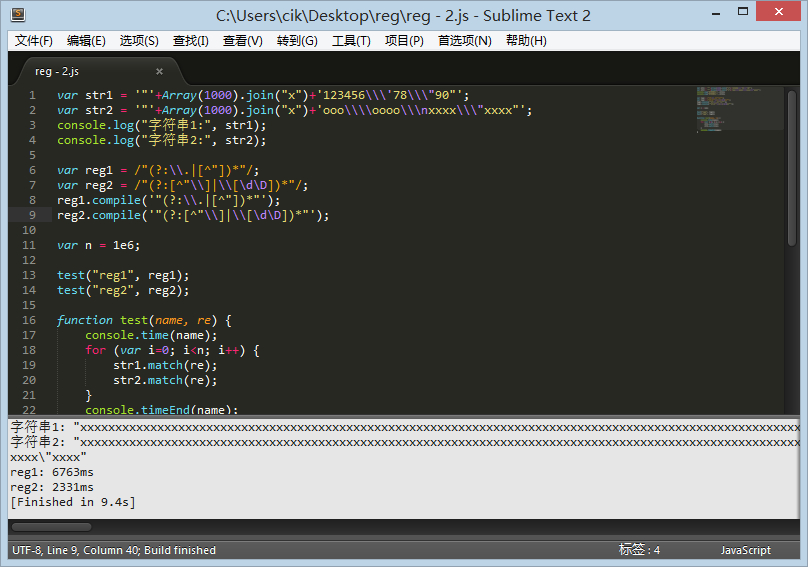Image resolution: width=808 pixels, height=567 pixels.
Task: Open the 编辑(E) menu
Action: (x=86, y=41)
